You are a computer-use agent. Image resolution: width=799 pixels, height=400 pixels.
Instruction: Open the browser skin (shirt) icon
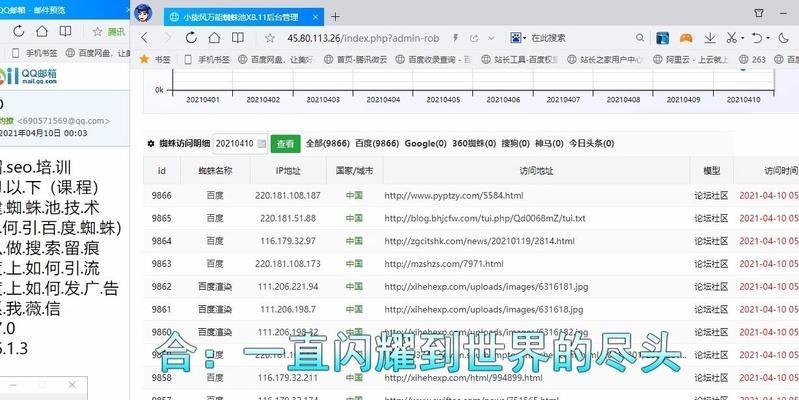[759, 13]
